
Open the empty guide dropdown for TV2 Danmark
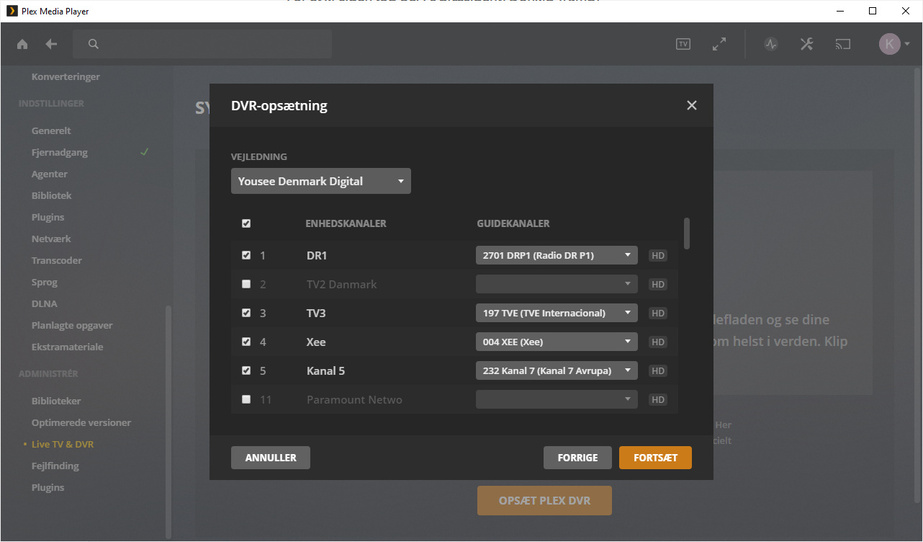(556, 284)
